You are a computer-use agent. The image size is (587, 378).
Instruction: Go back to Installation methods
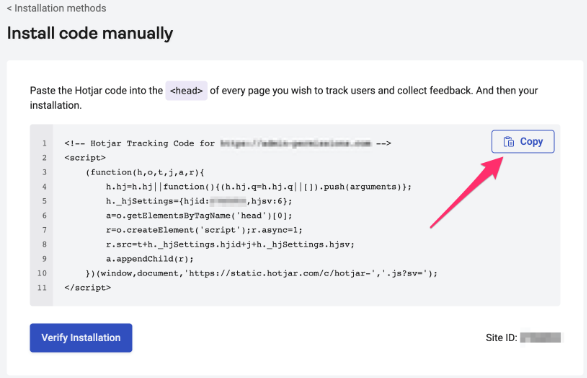click(57, 8)
